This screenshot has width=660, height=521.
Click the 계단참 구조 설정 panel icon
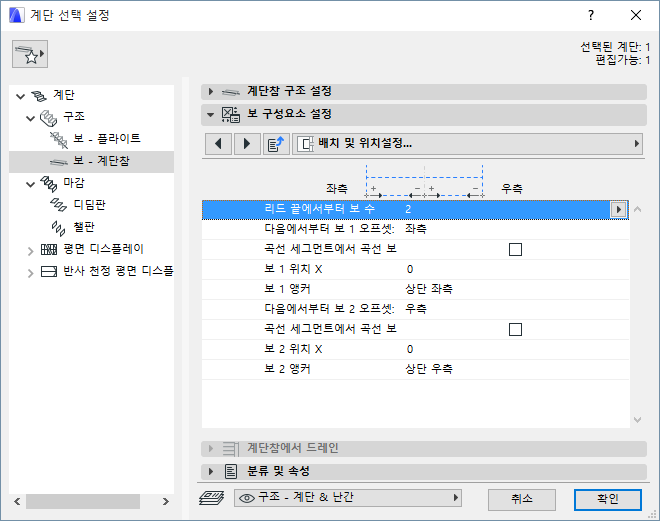[231, 92]
